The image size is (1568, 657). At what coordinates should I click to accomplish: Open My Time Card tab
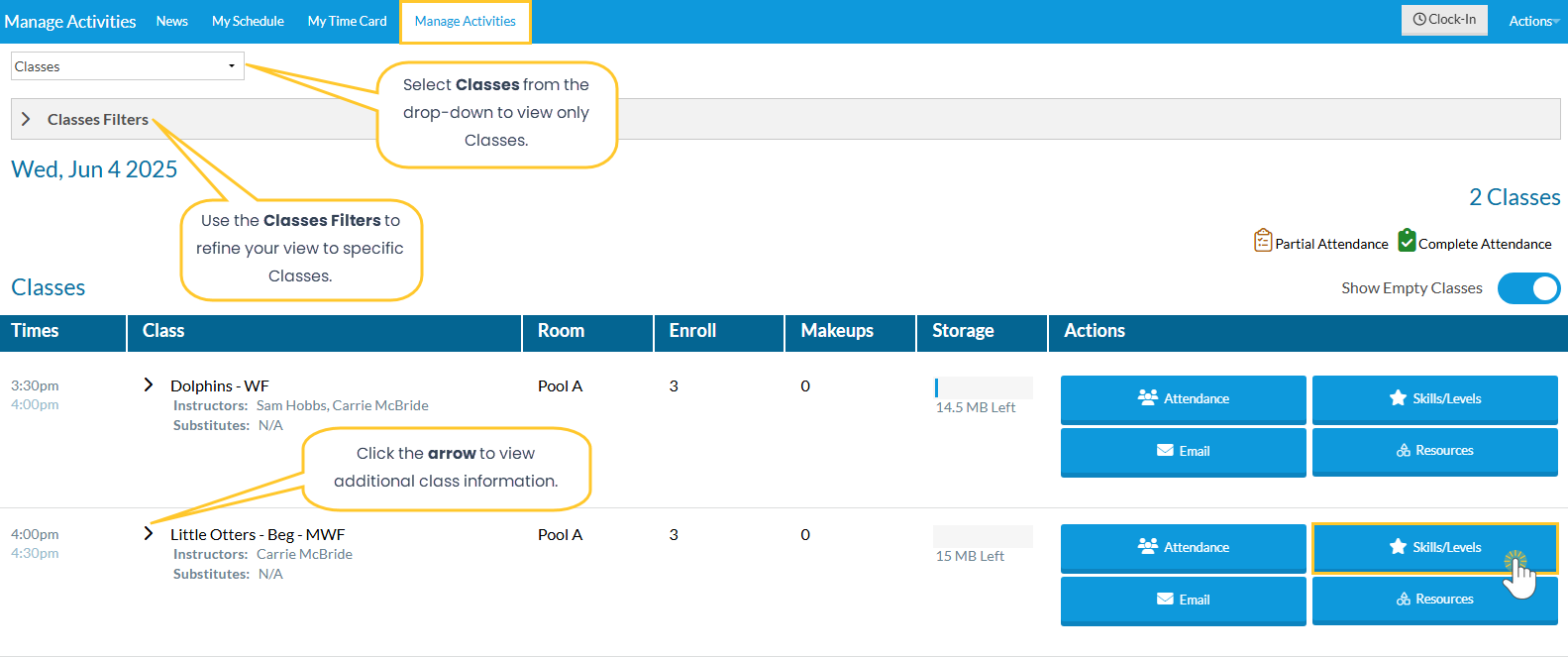[x=347, y=21]
